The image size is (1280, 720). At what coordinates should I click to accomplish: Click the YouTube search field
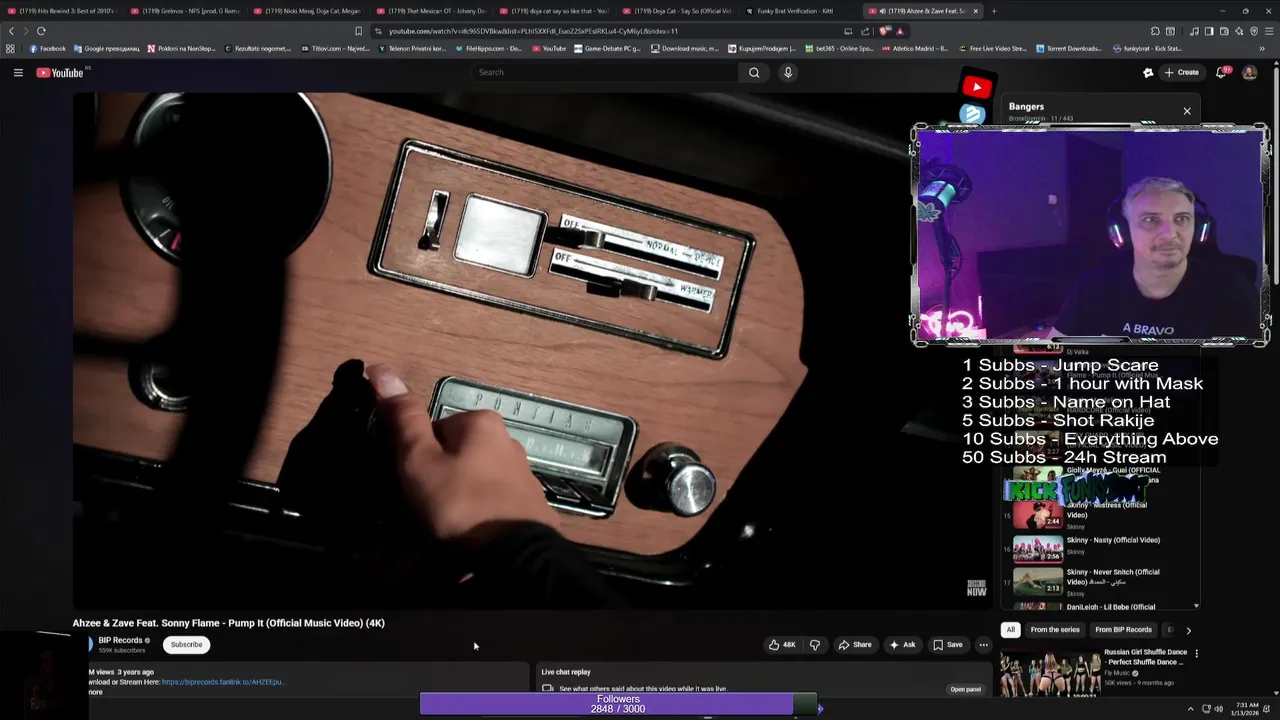tap(606, 72)
